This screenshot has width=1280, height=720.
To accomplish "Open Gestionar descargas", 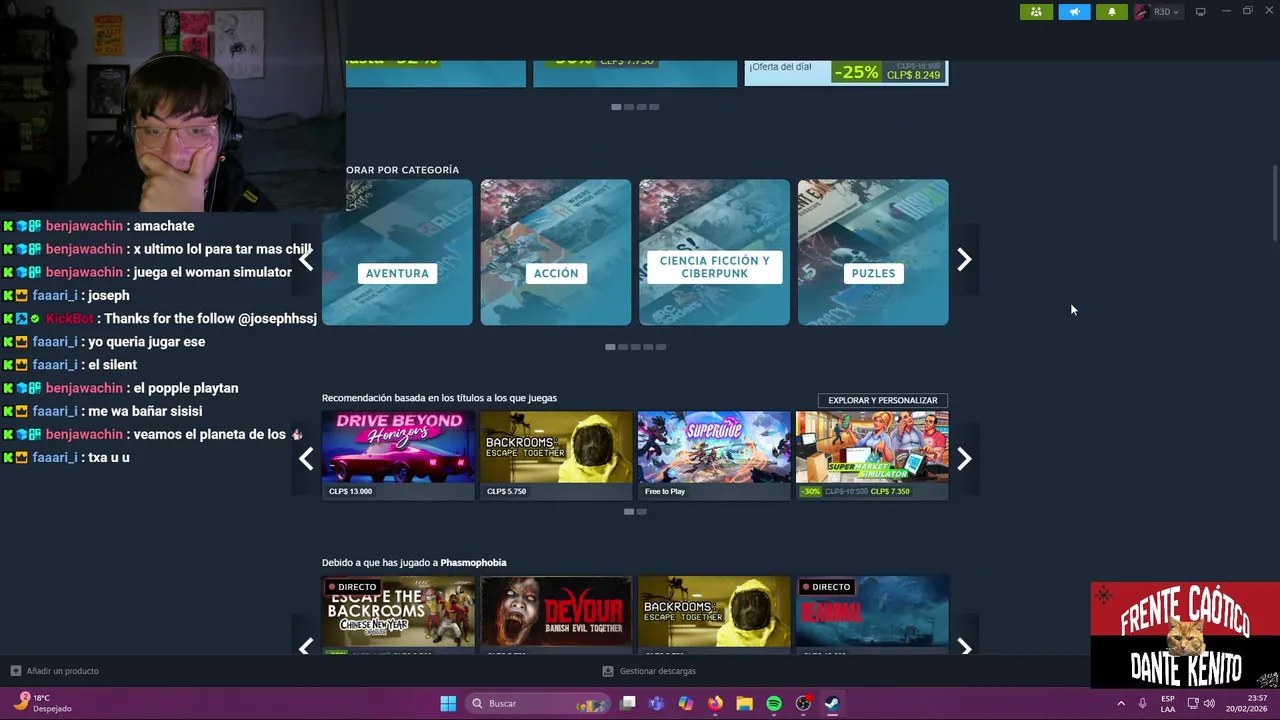I will 650,671.
